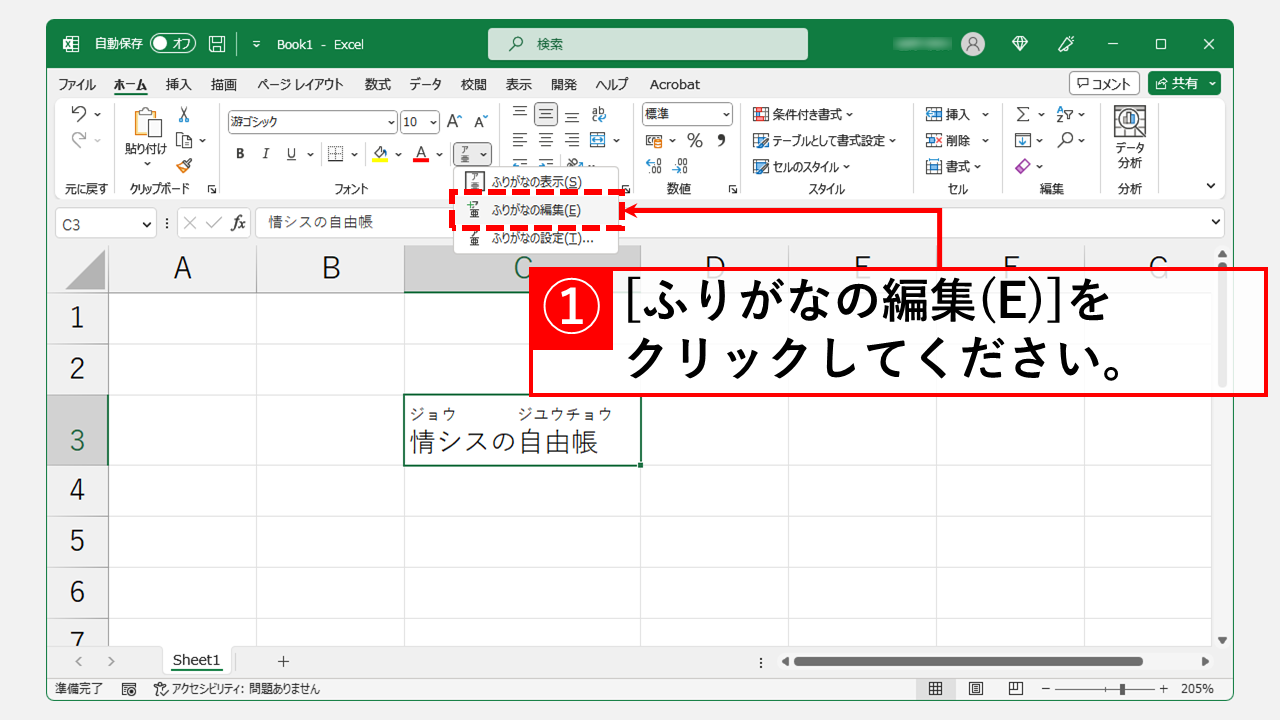Click the save icon in title bar
Image resolution: width=1280 pixels, height=720 pixels.
[x=217, y=44]
